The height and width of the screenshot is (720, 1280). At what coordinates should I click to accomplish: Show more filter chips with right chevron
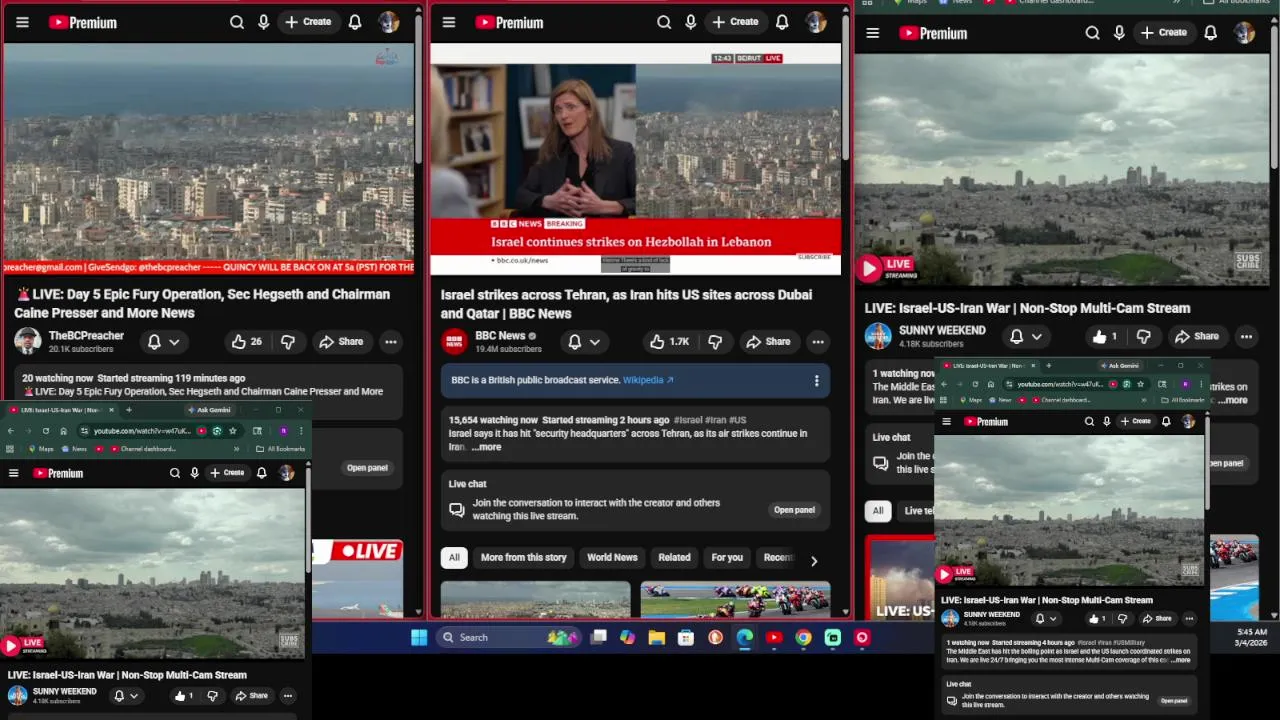coord(814,561)
